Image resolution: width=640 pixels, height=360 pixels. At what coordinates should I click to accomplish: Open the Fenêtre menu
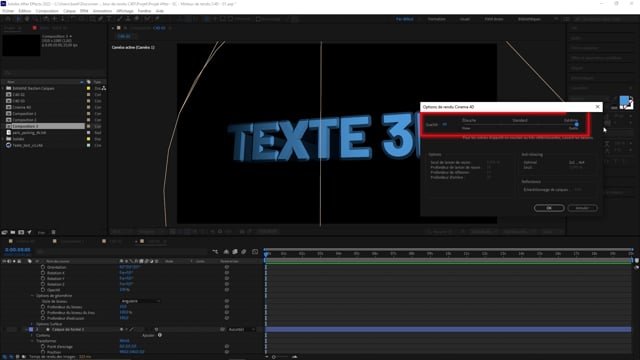(x=144, y=11)
